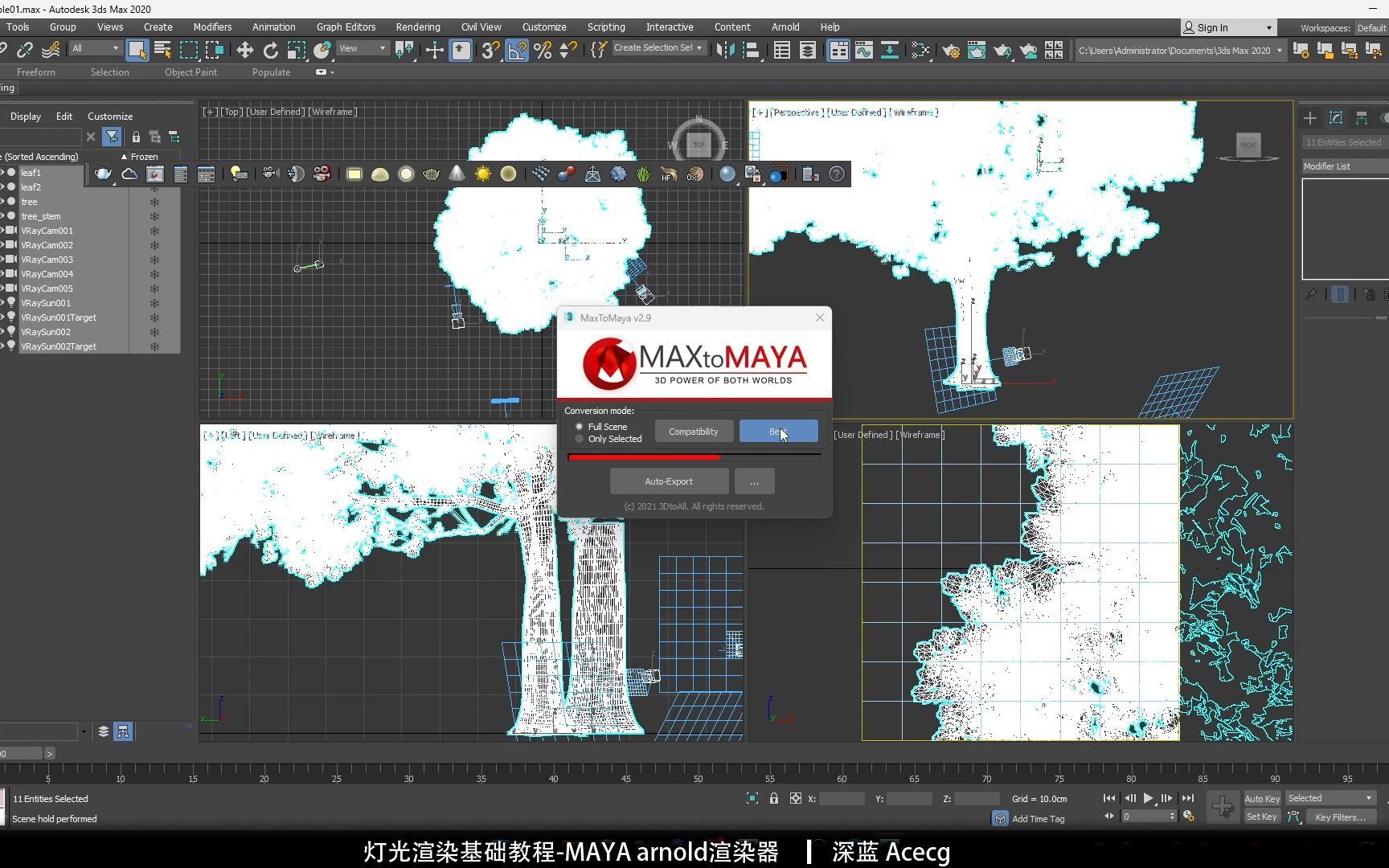This screenshot has width=1389, height=868.
Task: Toggle Percent Snap icon
Action: 543,50
